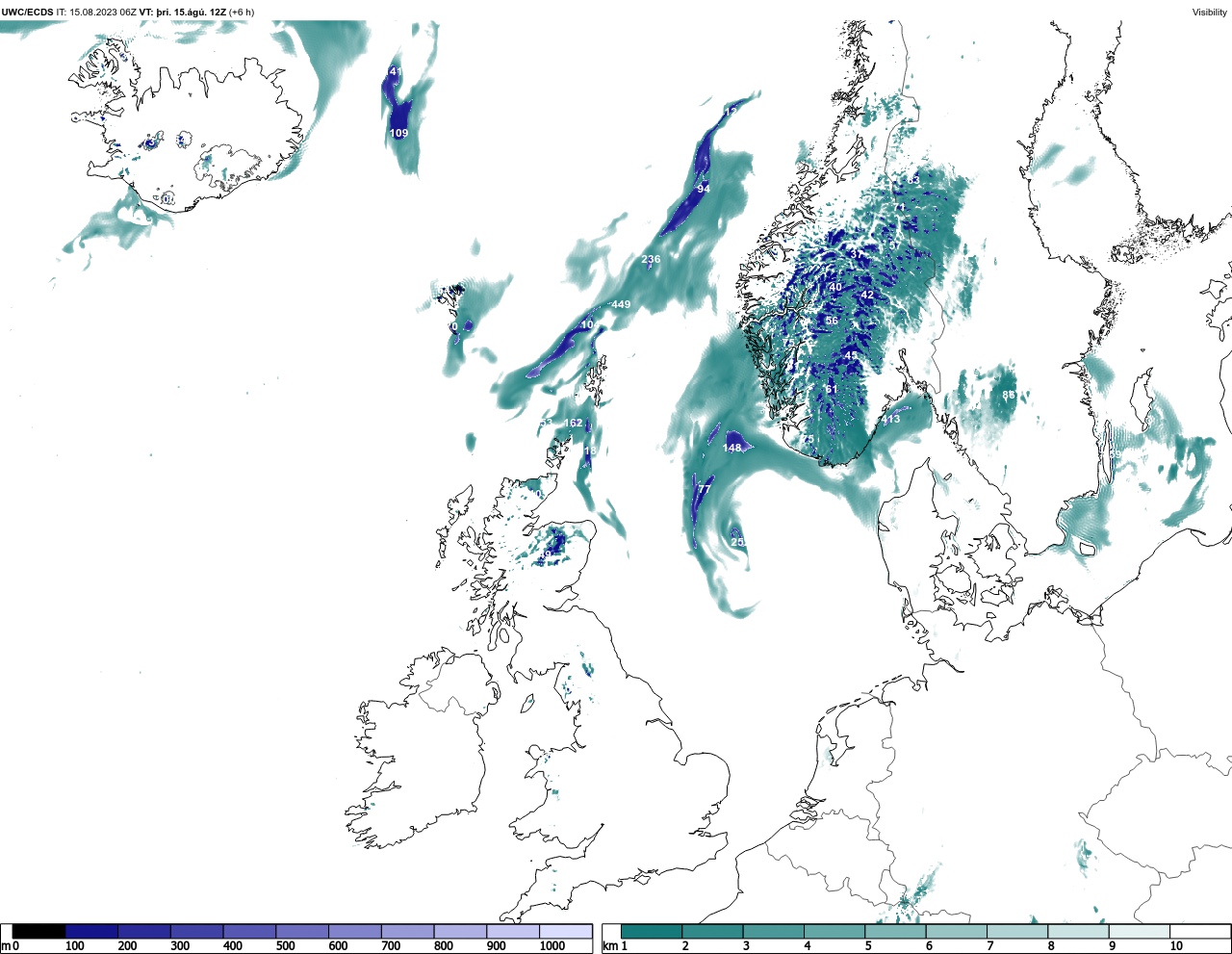Select the 3–4 km teal legend swatch
Viewport: 1232px width, 954px height.
774,931
